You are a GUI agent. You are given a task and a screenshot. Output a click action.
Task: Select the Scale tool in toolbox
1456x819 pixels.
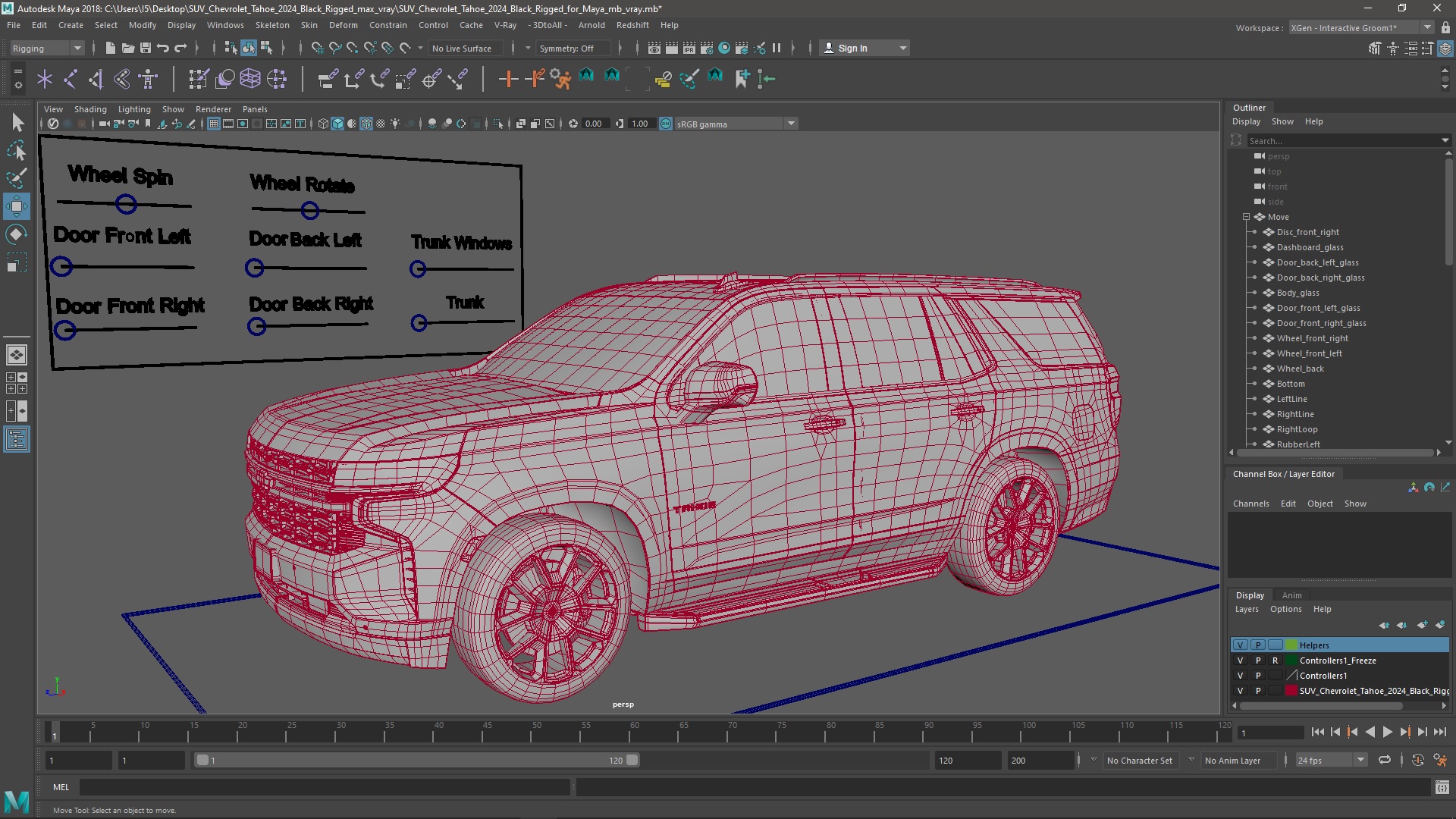[17, 262]
